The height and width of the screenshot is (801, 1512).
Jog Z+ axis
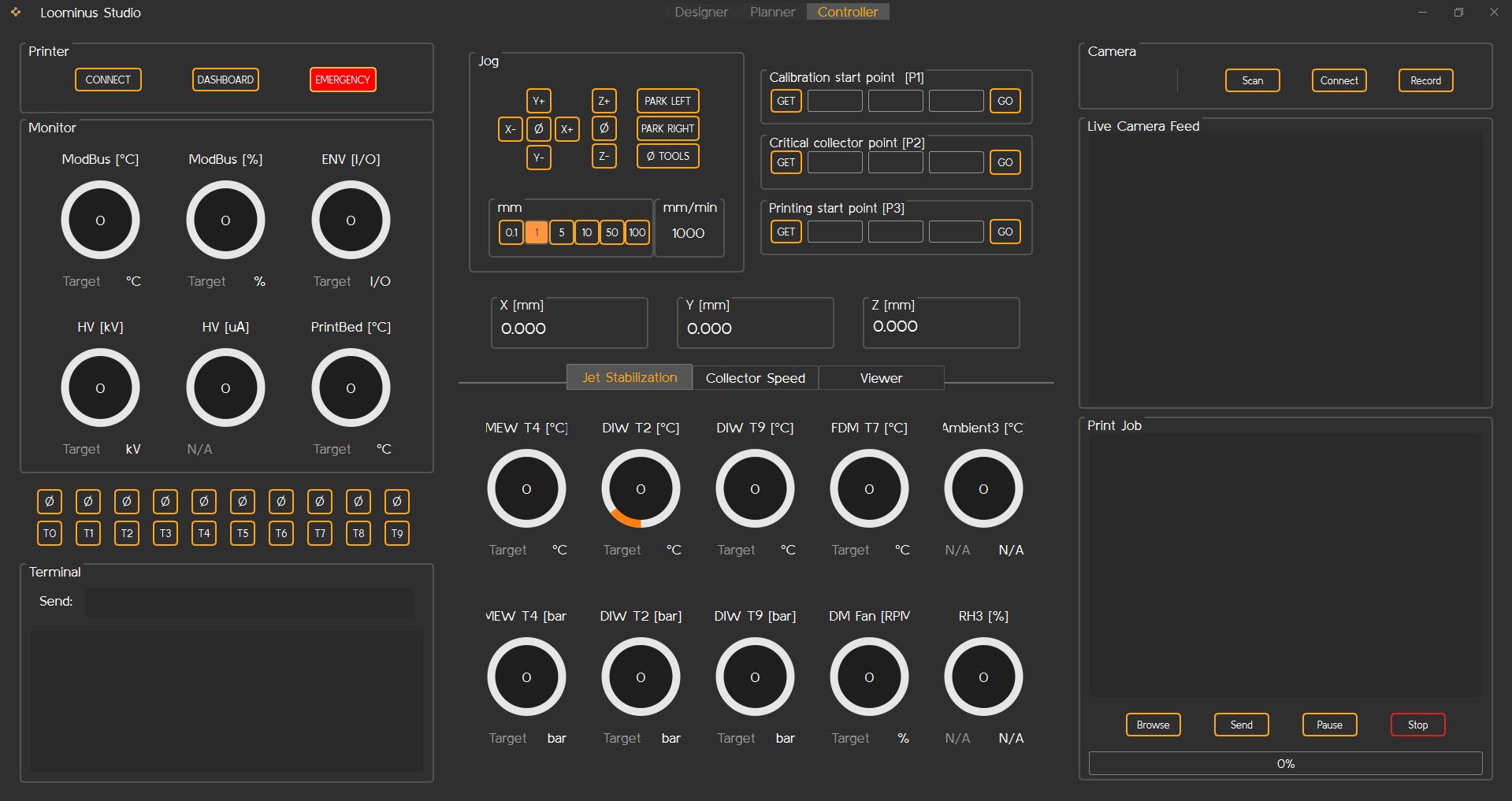(x=604, y=101)
